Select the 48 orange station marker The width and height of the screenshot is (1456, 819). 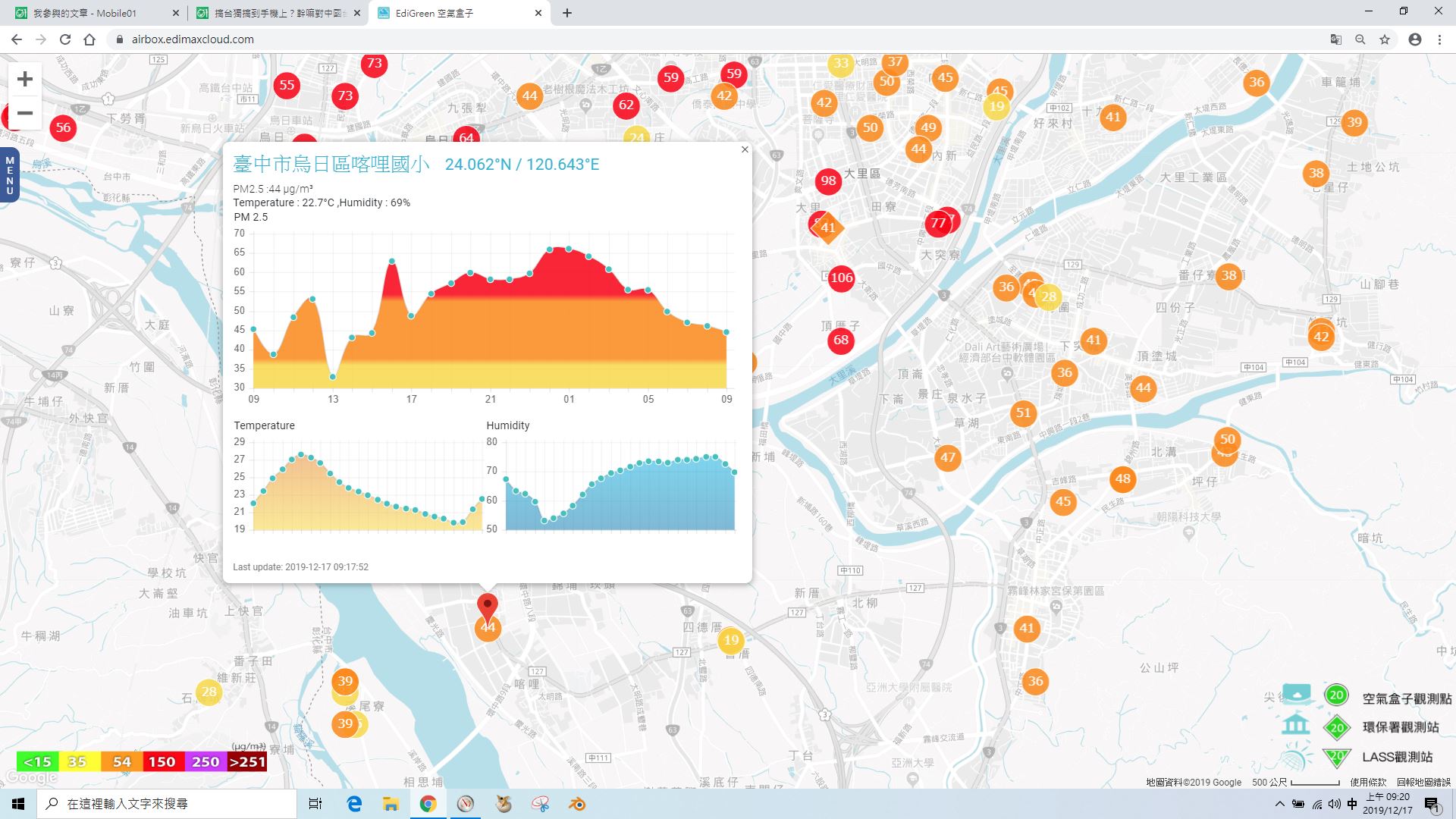pyautogui.click(x=1122, y=479)
